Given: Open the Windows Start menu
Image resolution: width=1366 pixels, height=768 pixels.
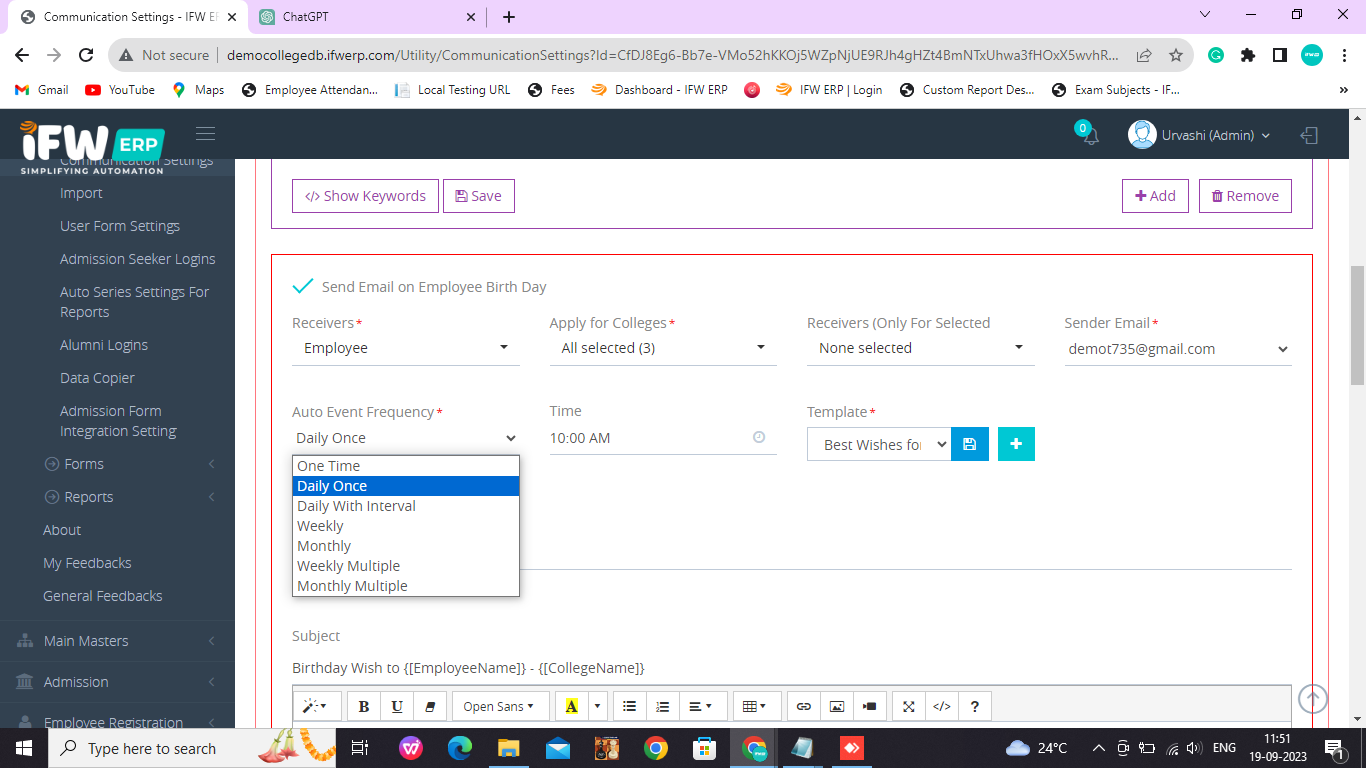Looking at the screenshot, I should 24,748.
